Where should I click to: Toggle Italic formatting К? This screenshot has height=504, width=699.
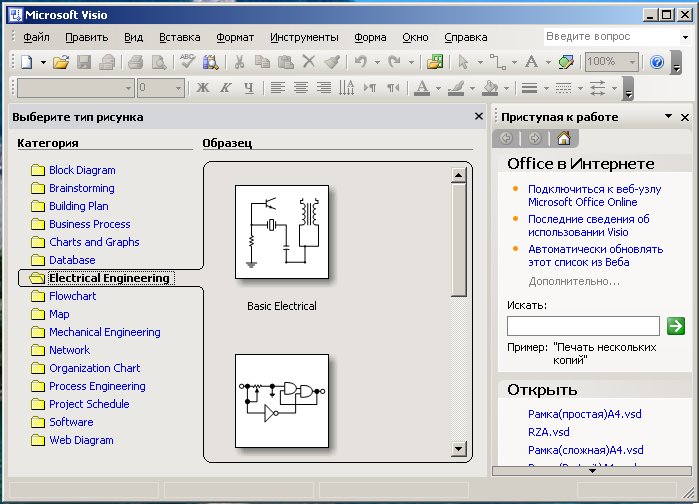click(x=226, y=88)
